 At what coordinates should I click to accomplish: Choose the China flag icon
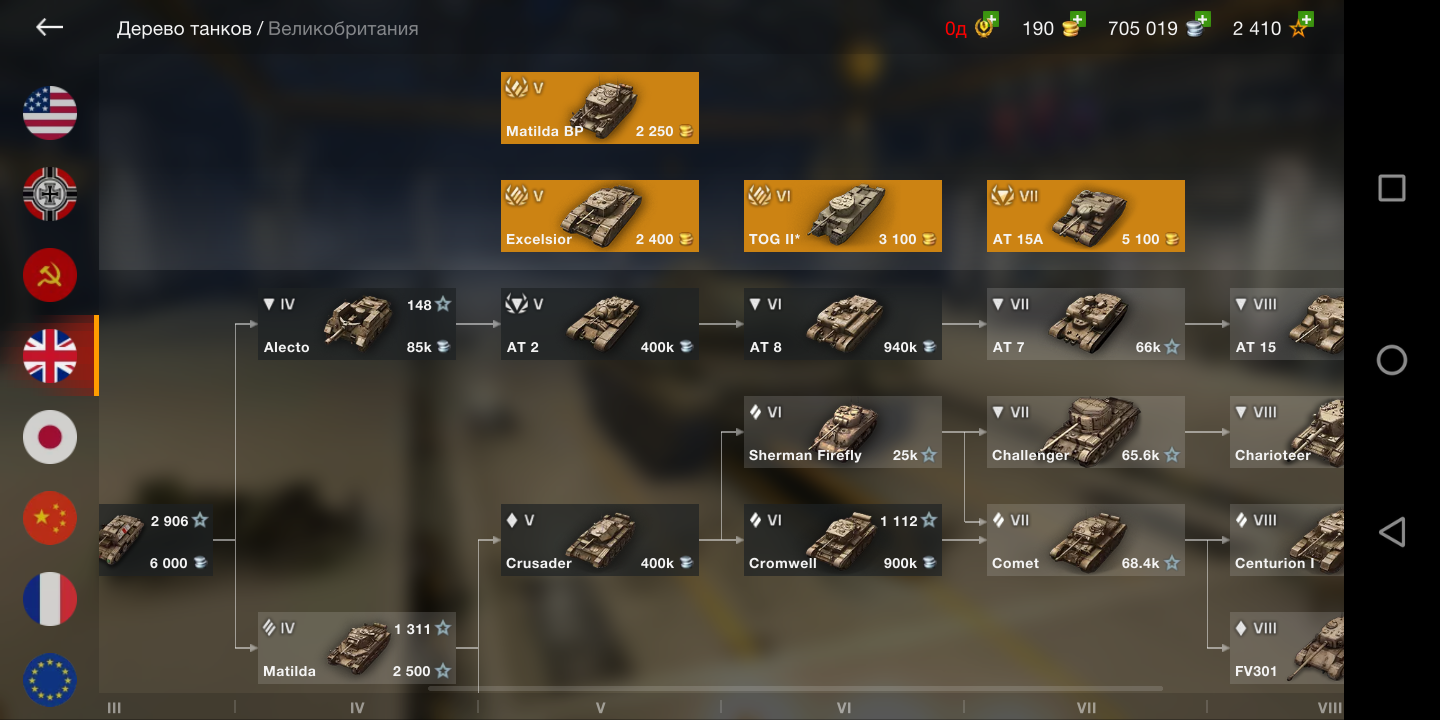point(50,517)
